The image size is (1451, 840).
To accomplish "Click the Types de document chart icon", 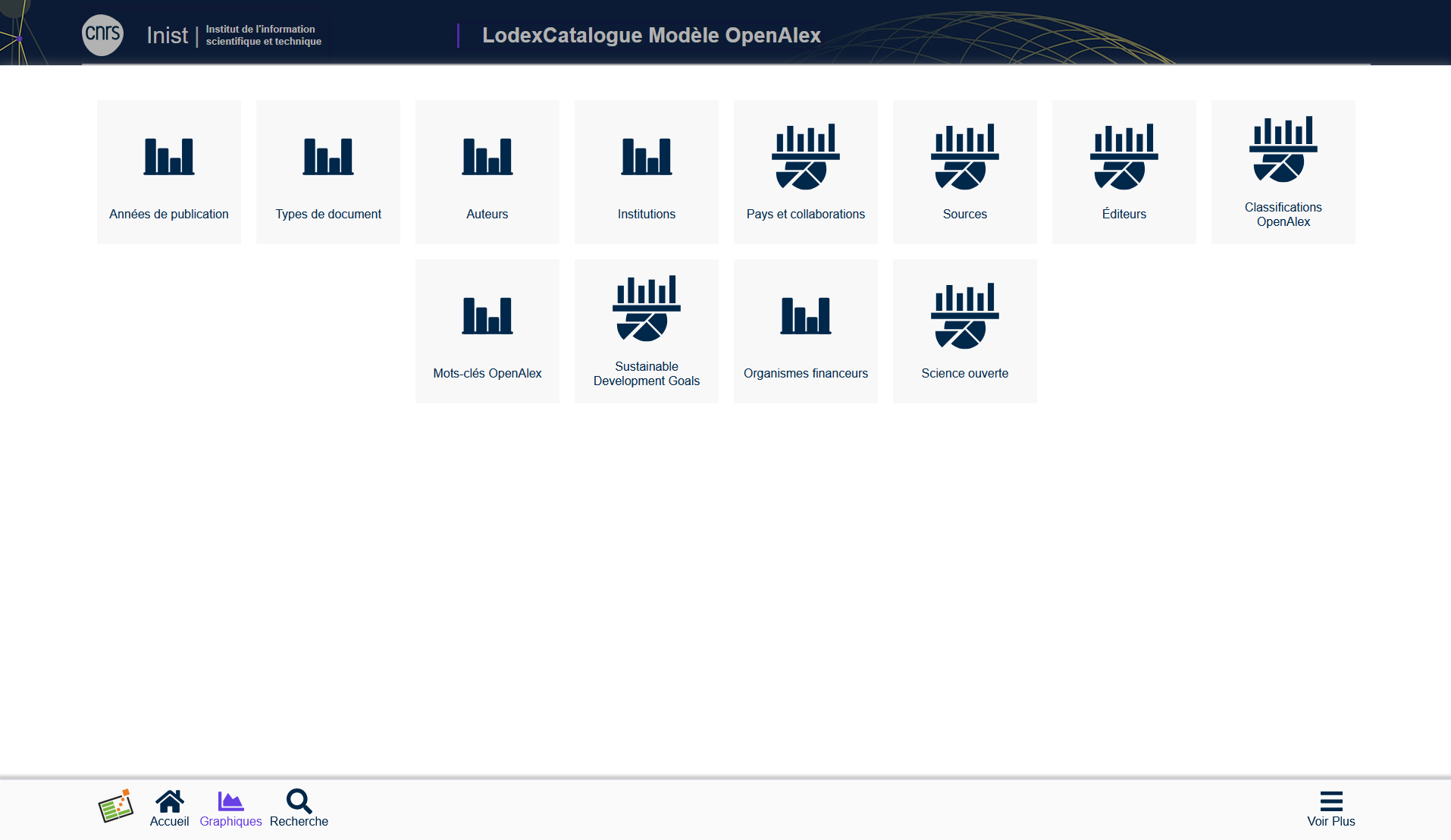I will (x=328, y=157).
